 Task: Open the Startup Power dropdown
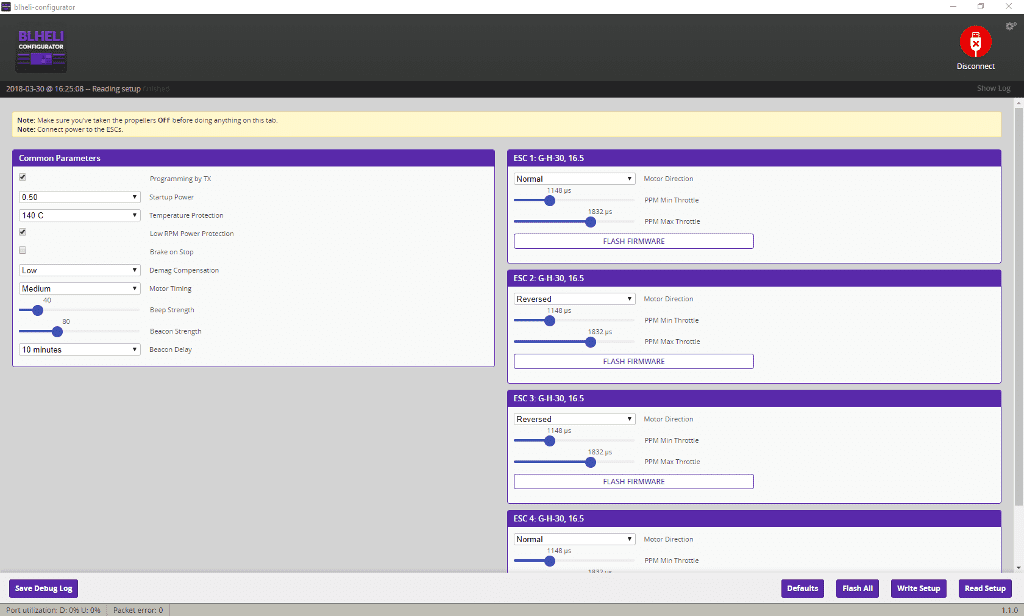tap(80, 197)
